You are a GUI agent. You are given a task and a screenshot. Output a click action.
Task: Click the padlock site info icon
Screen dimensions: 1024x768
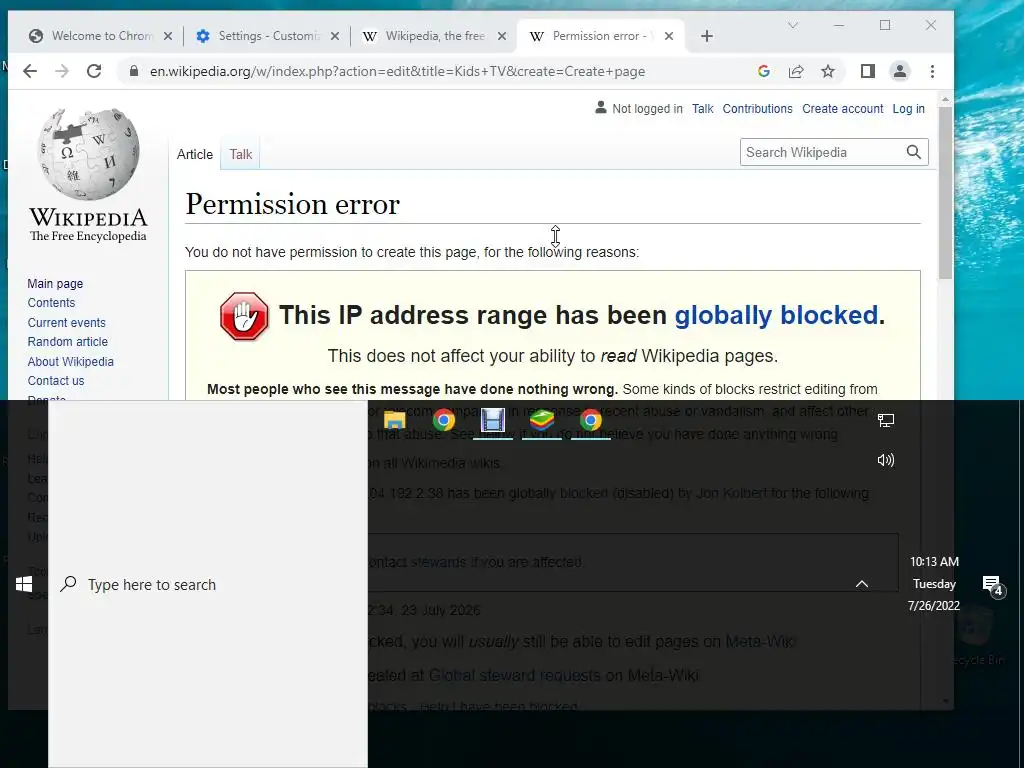(x=134, y=71)
